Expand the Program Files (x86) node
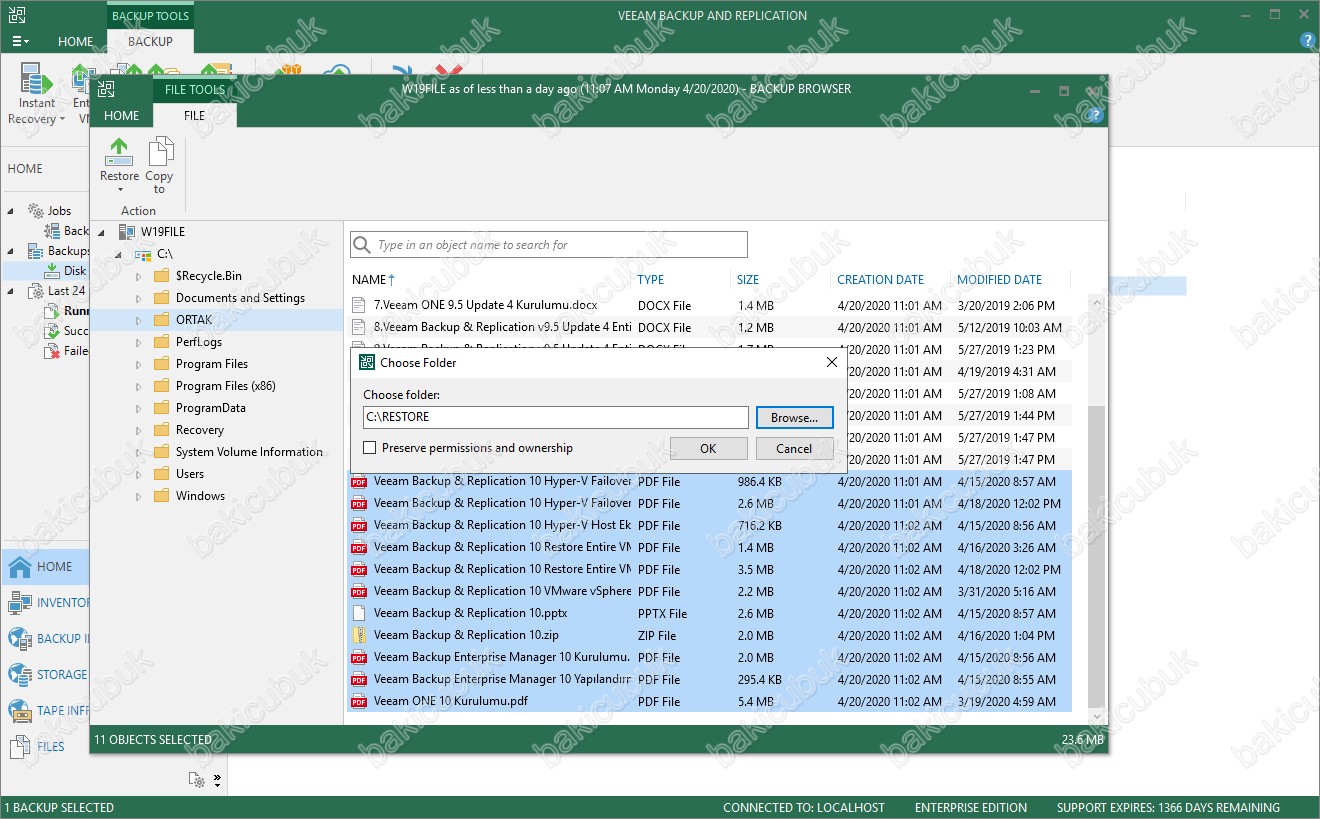Viewport: 1320px width, 819px height. (x=138, y=386)
